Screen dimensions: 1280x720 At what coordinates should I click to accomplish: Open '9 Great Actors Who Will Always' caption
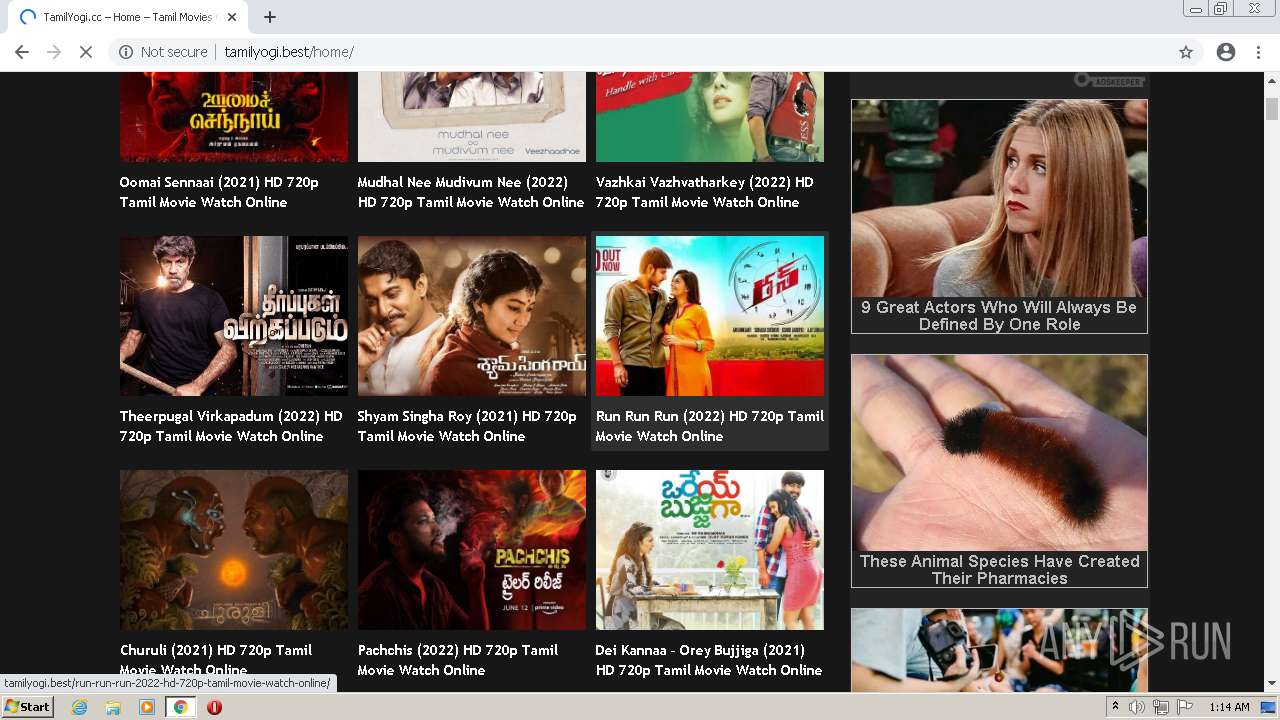click(x=999, y=315)
